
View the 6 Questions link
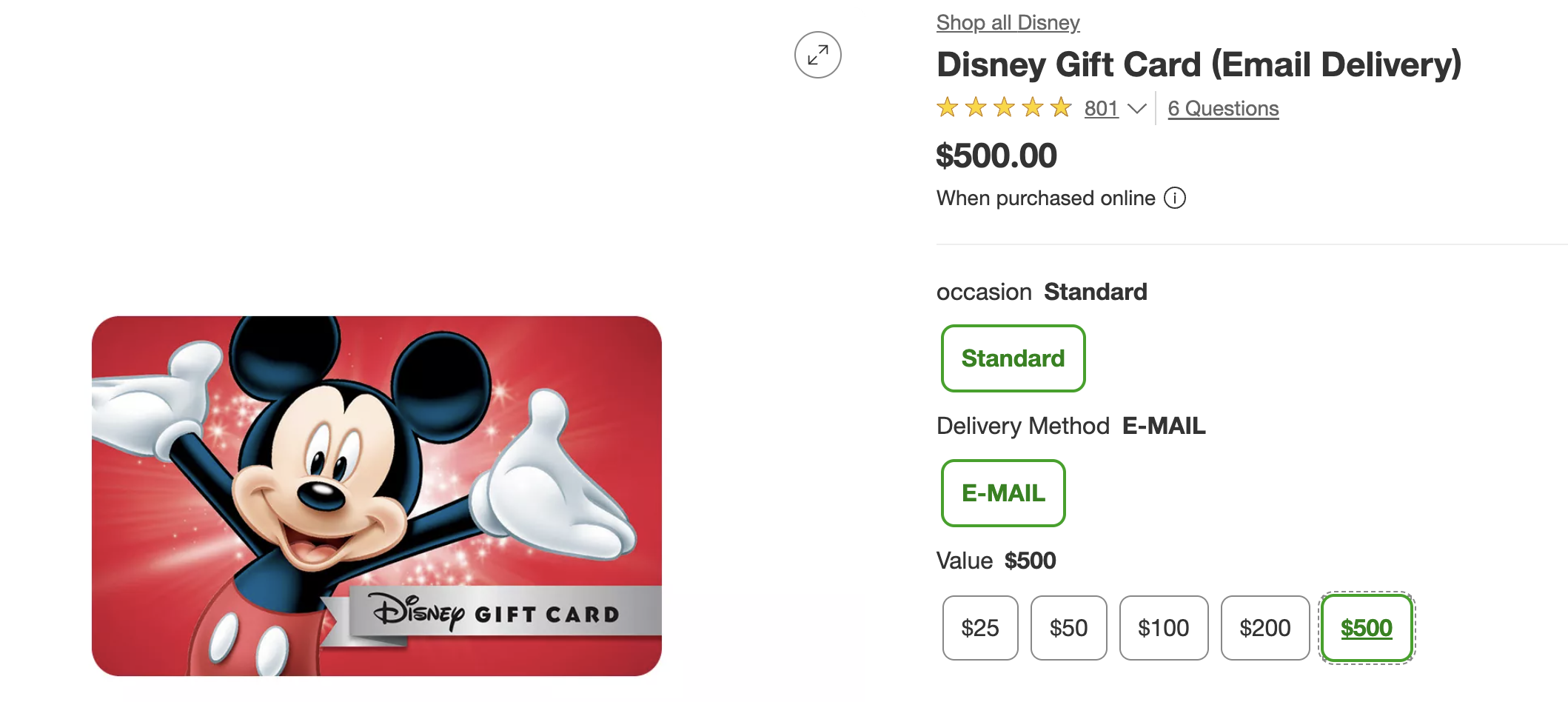[x=1223, y=109]
